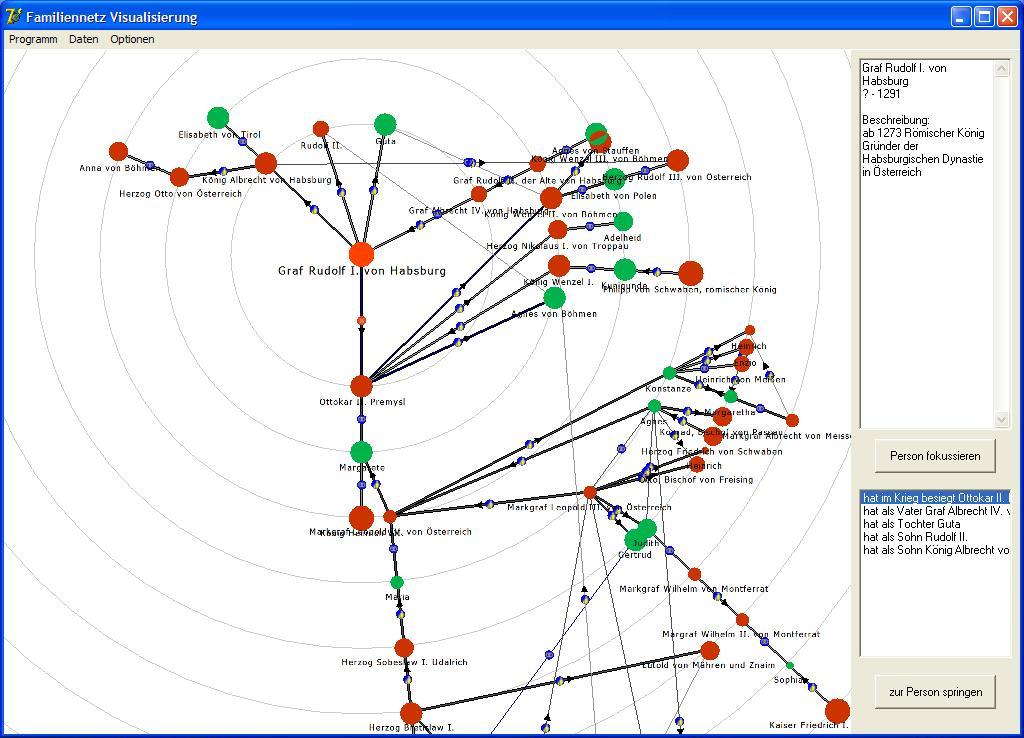
Task: Click the Herzog Nikolaus I. von Troppau node
Action: [558, 229]
